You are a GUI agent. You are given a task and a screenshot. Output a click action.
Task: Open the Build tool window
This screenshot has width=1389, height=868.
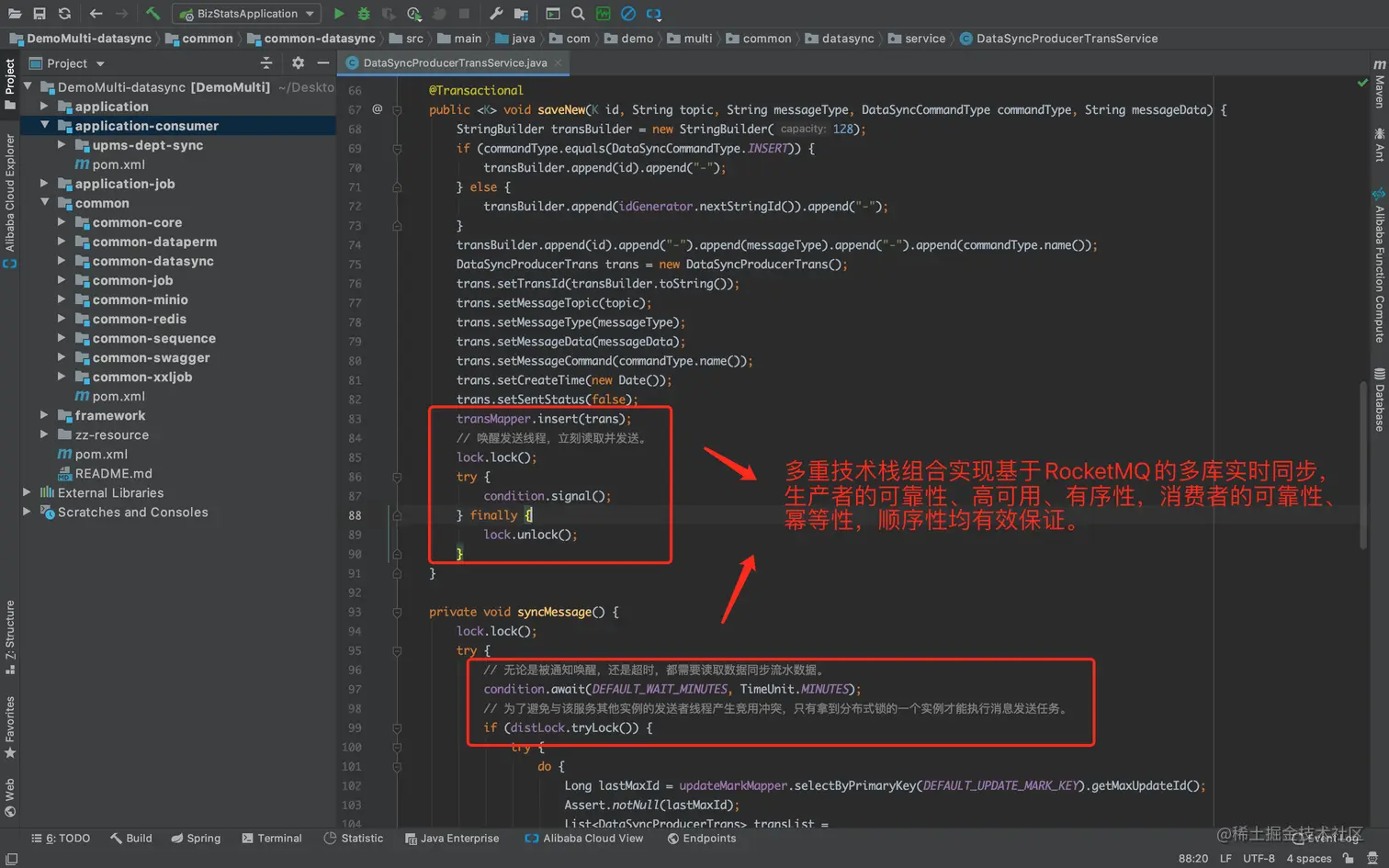(131, 838)
